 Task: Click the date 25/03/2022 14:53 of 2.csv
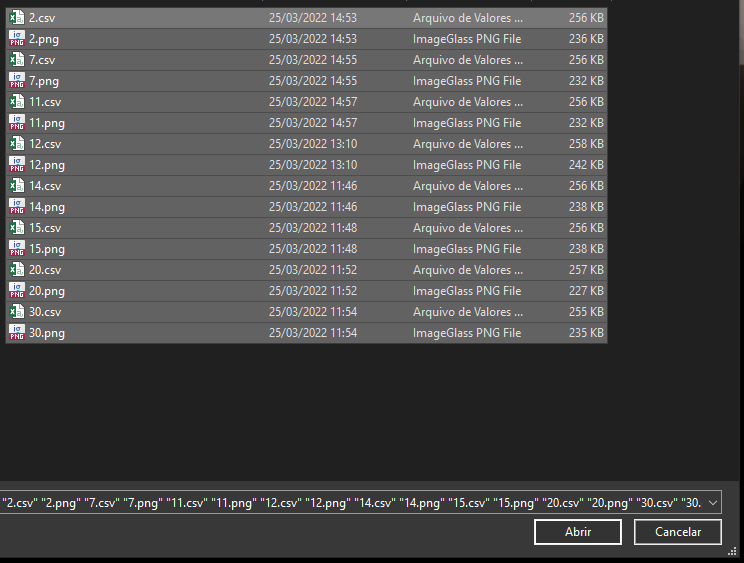coord(313,18)
